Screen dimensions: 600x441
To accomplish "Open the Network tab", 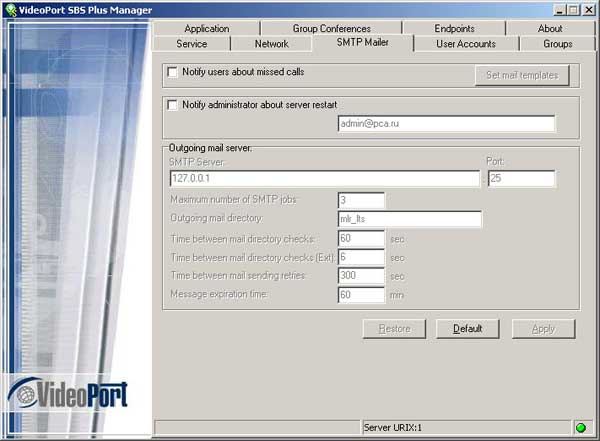I will click(272, 44).
